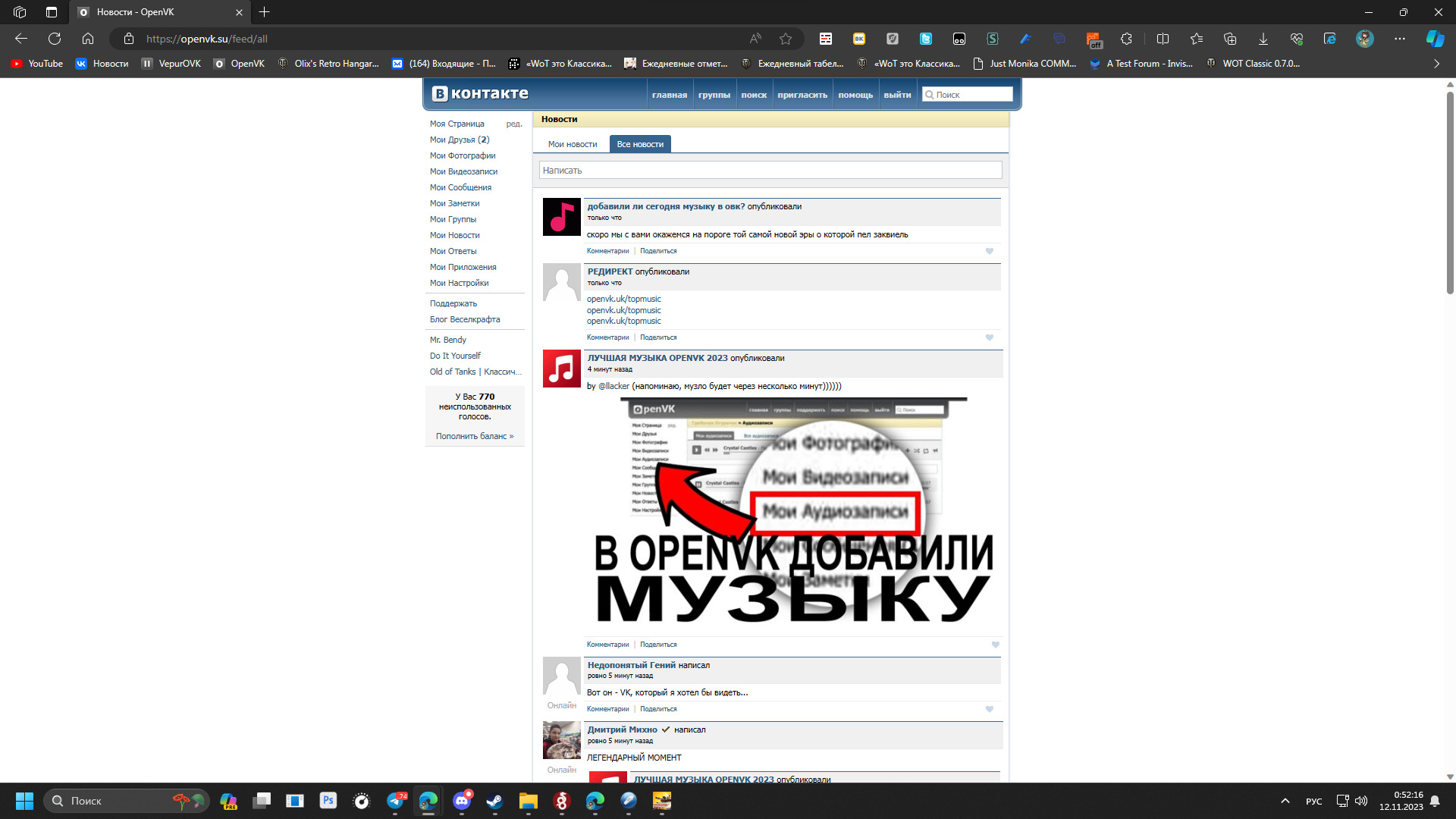
Task: Open the red music note group avatar
Action: 561,369
